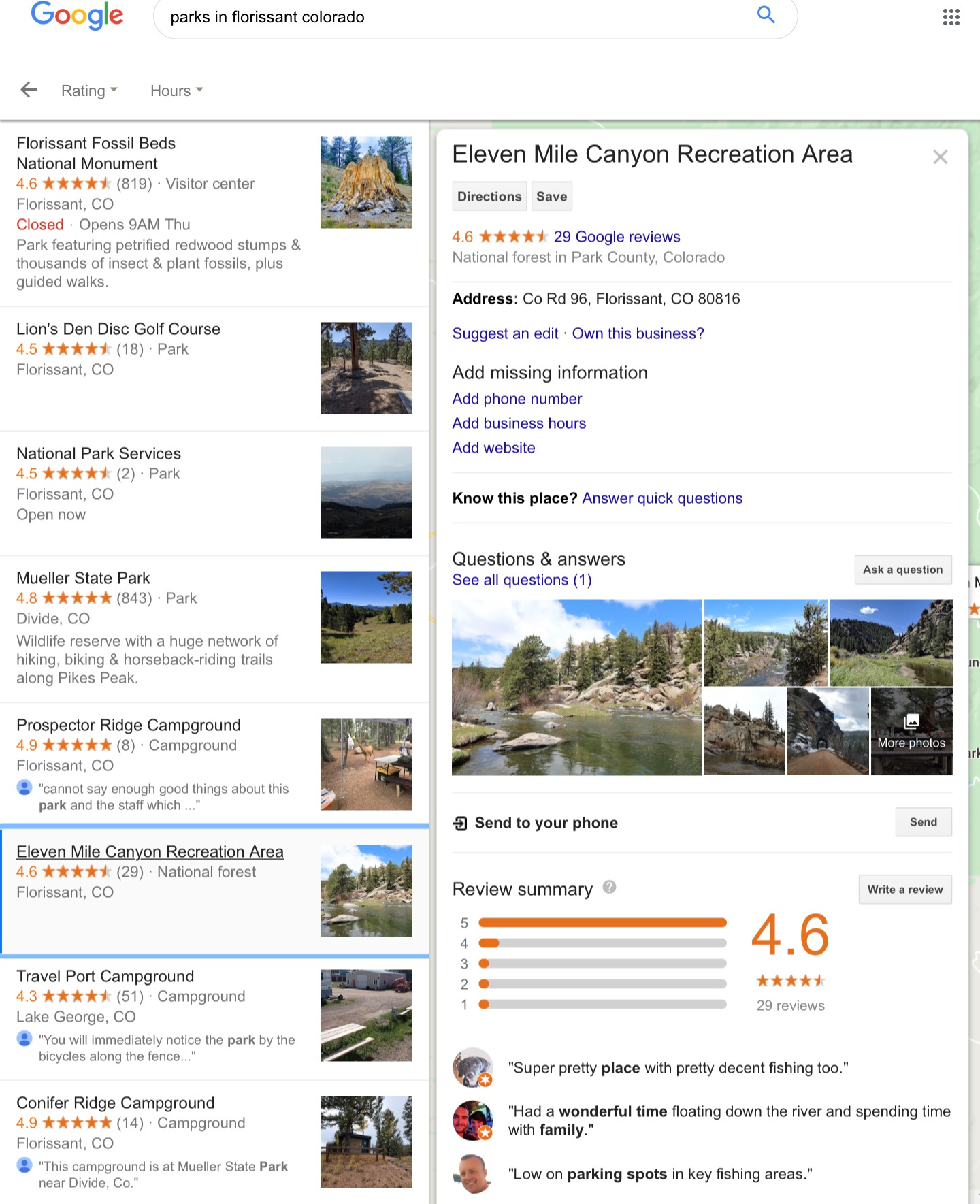Click the Review summary help icon

609,887
